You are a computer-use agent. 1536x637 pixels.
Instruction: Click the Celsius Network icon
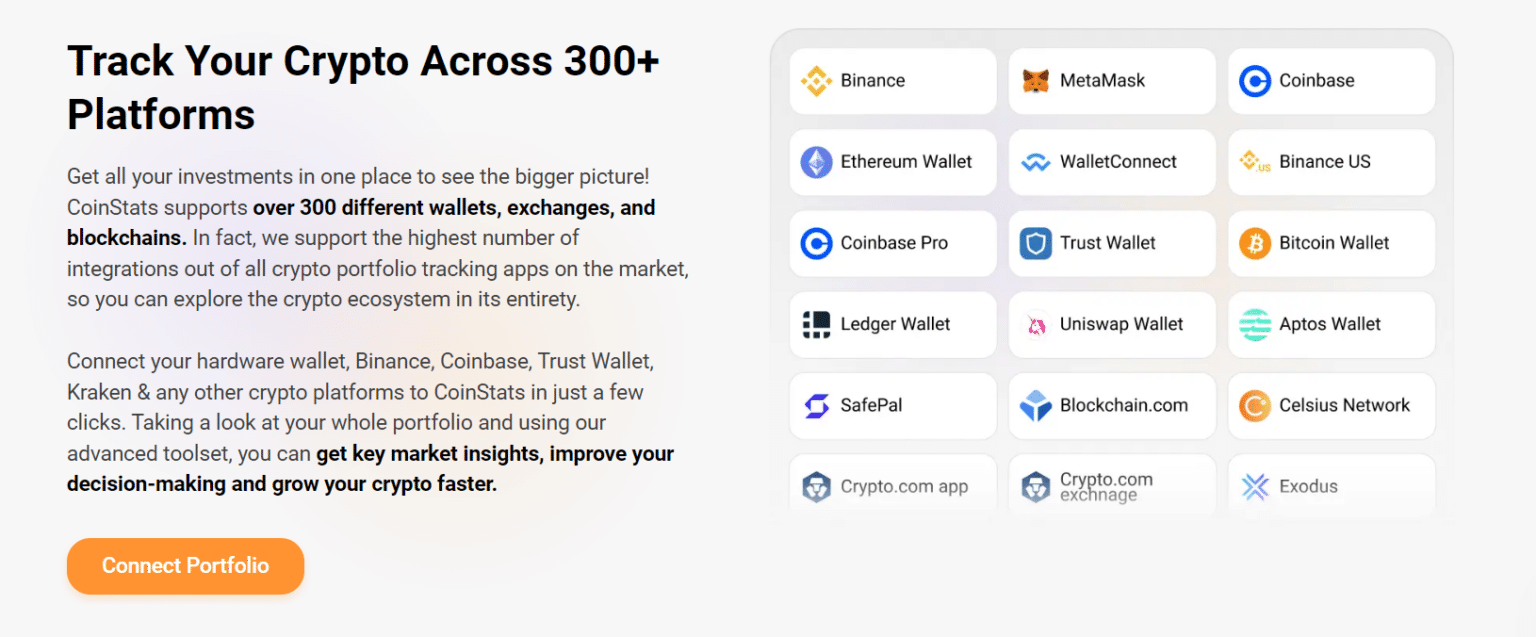(1256, 405)
